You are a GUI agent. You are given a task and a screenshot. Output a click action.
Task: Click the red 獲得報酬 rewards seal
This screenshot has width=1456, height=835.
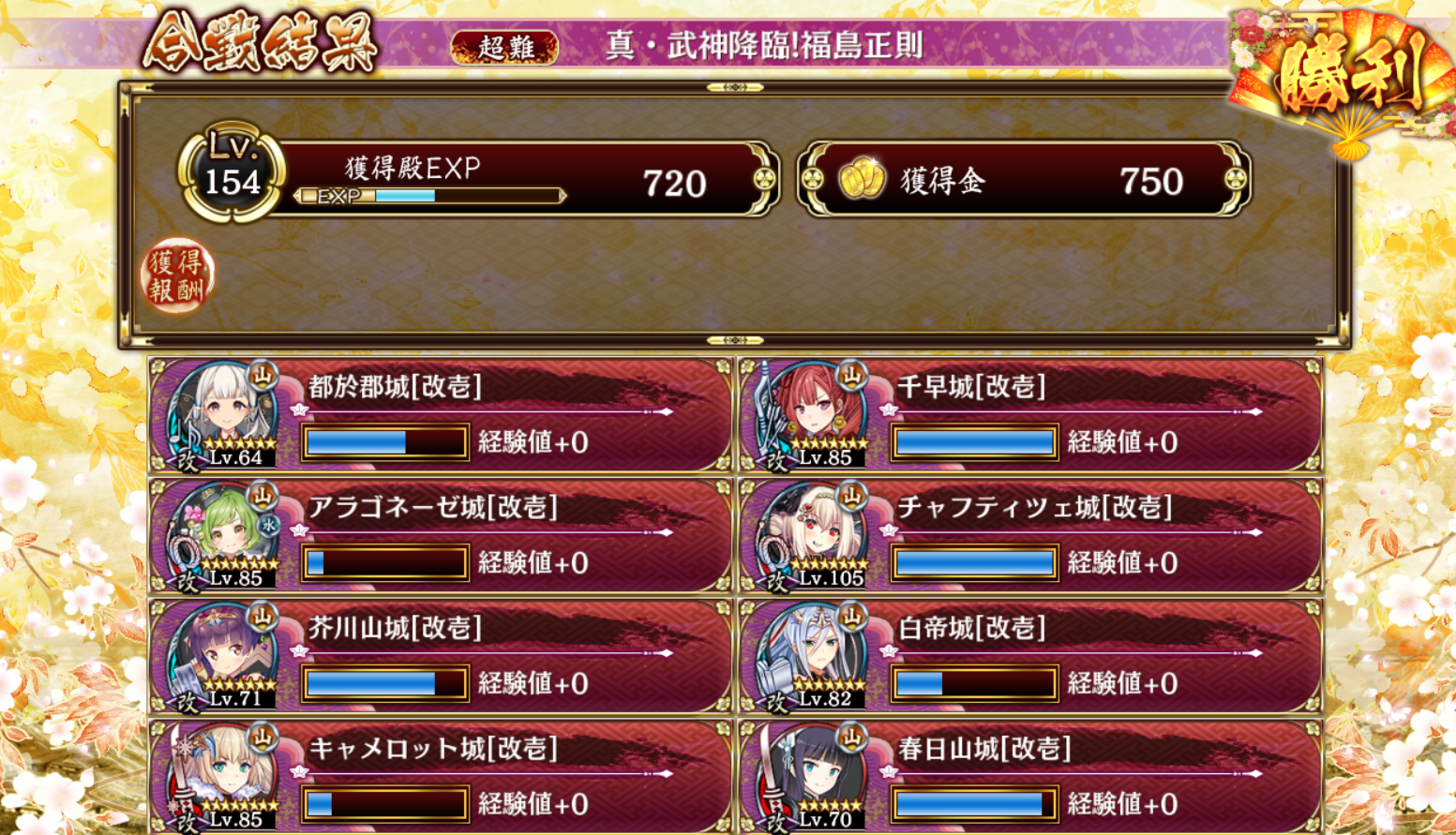click(177, 276)
